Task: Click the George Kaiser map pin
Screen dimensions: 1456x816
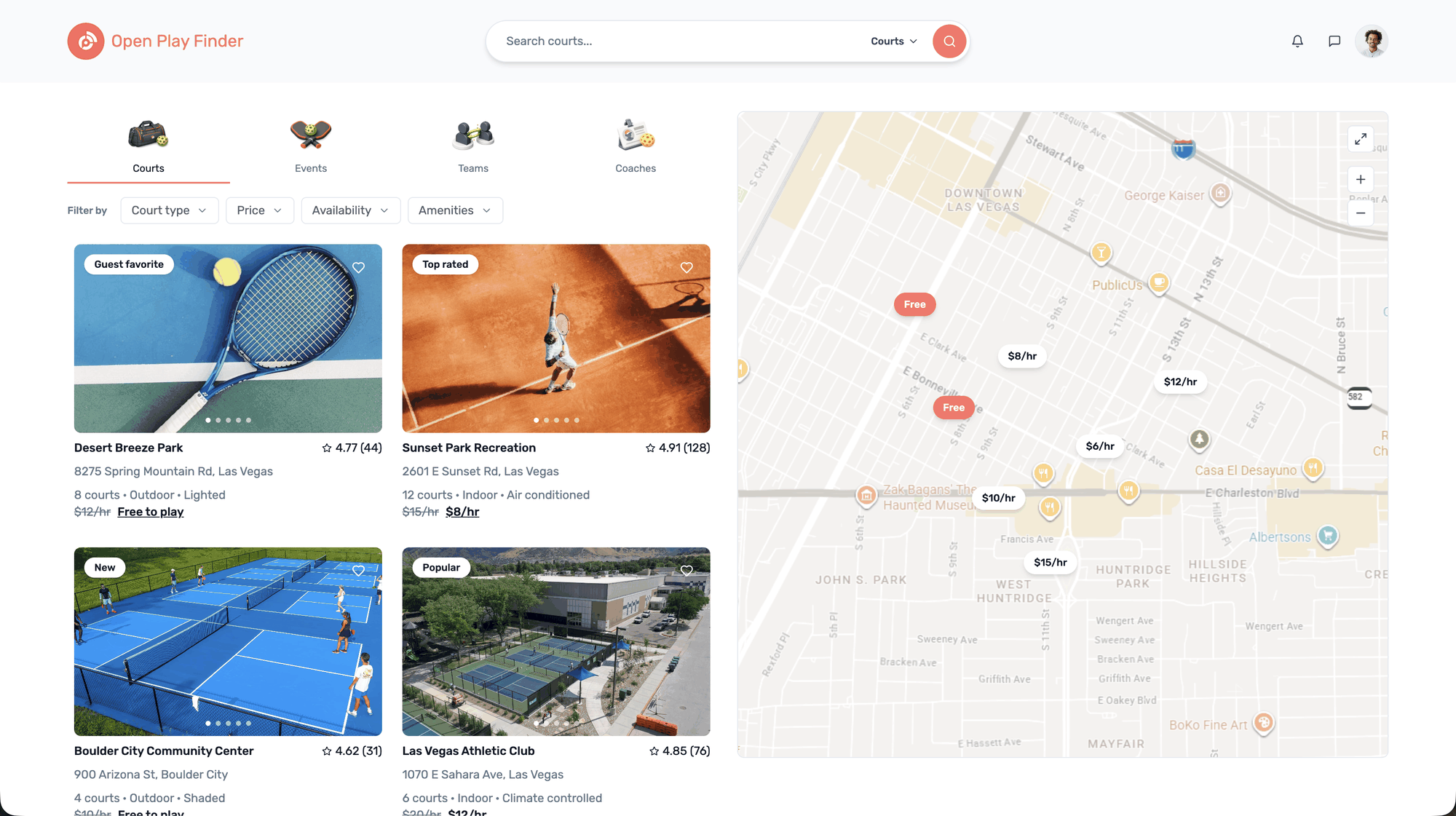Action: click(1221, 194)
